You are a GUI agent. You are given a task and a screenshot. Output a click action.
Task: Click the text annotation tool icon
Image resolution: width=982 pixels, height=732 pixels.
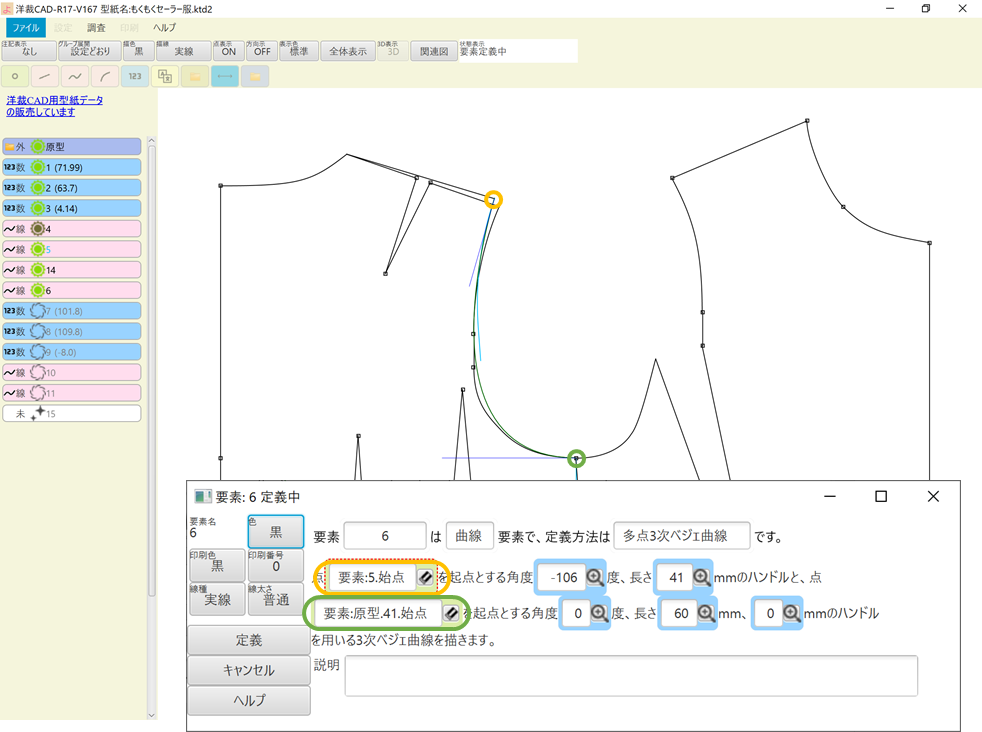pos(164,76)
